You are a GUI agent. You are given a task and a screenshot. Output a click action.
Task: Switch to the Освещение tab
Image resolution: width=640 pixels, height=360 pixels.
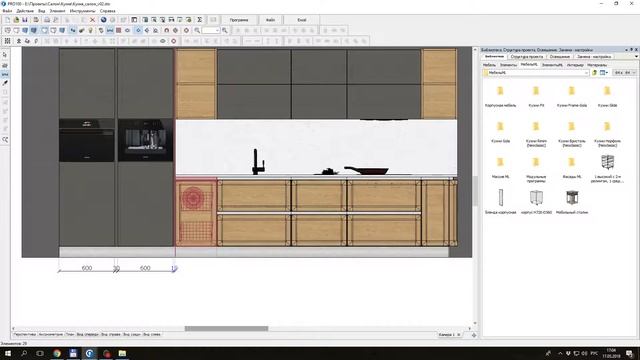point(560,57)
